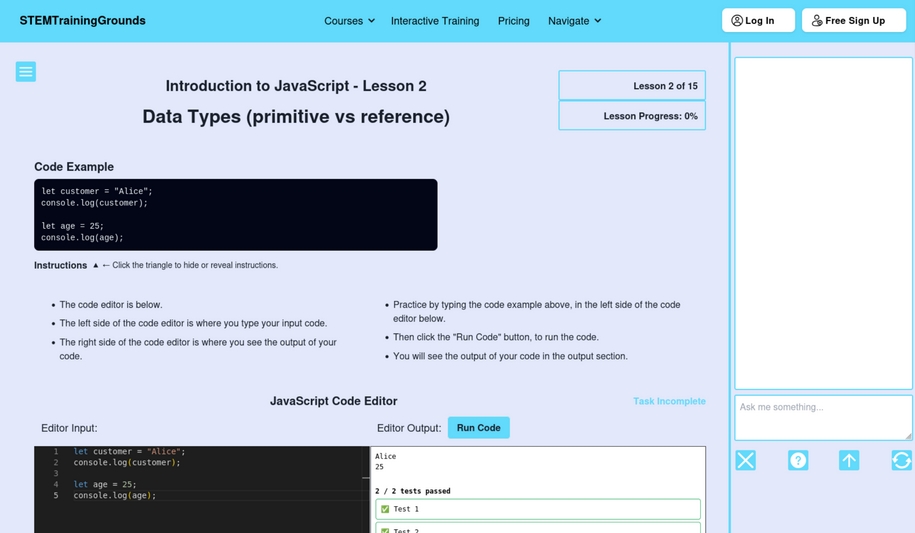Click the Lesson Progress: 0% indicator

pos(632,116)
